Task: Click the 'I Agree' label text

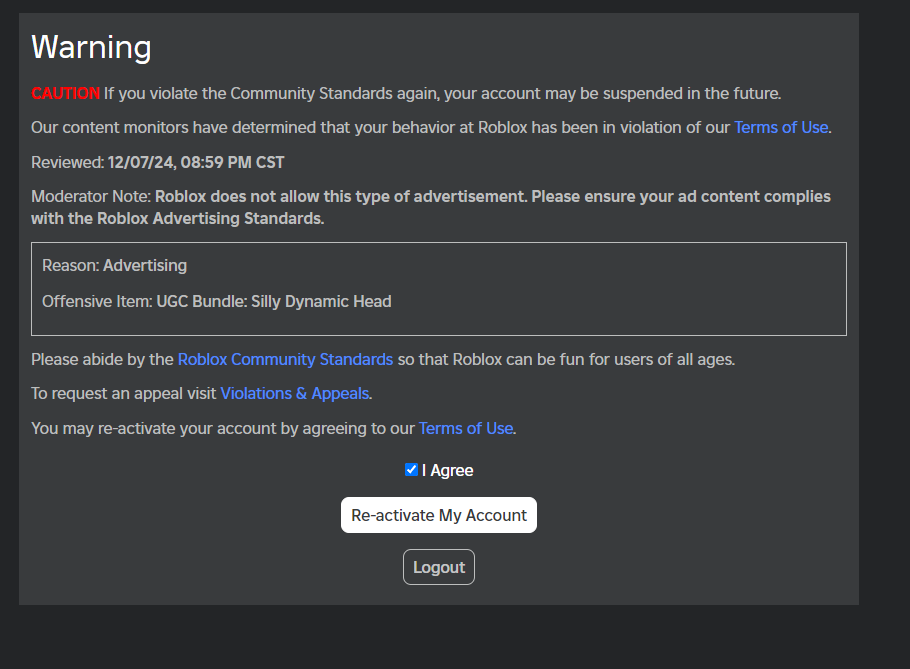Action: (x=447, y=471)
